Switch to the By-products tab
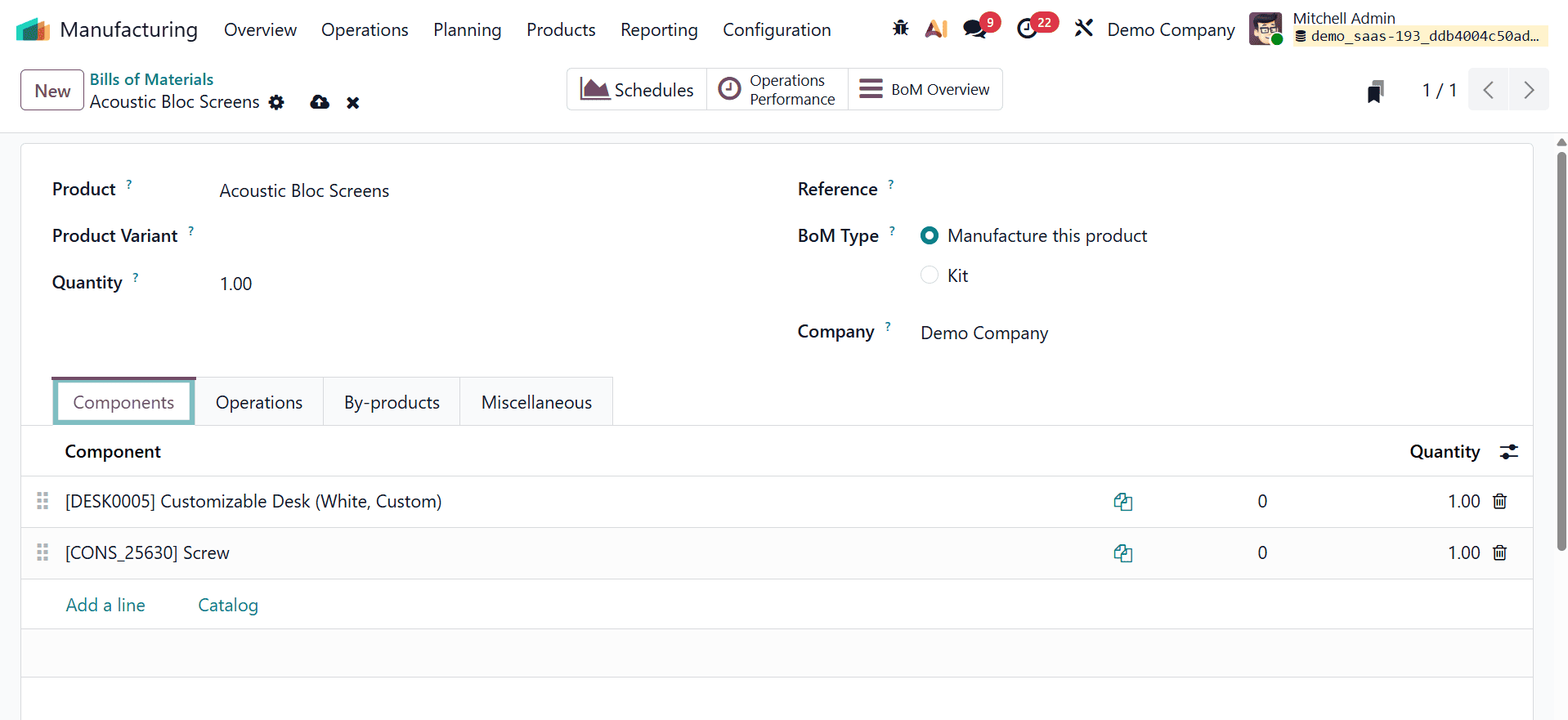Screen dimensions: 1568x720 (392, 402)
